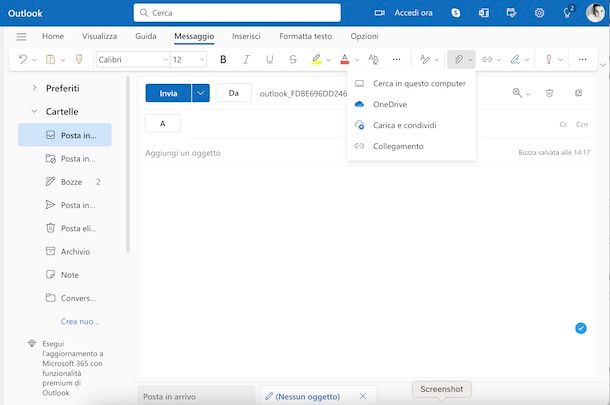Open the Archivio folder

tap(65, 251)
